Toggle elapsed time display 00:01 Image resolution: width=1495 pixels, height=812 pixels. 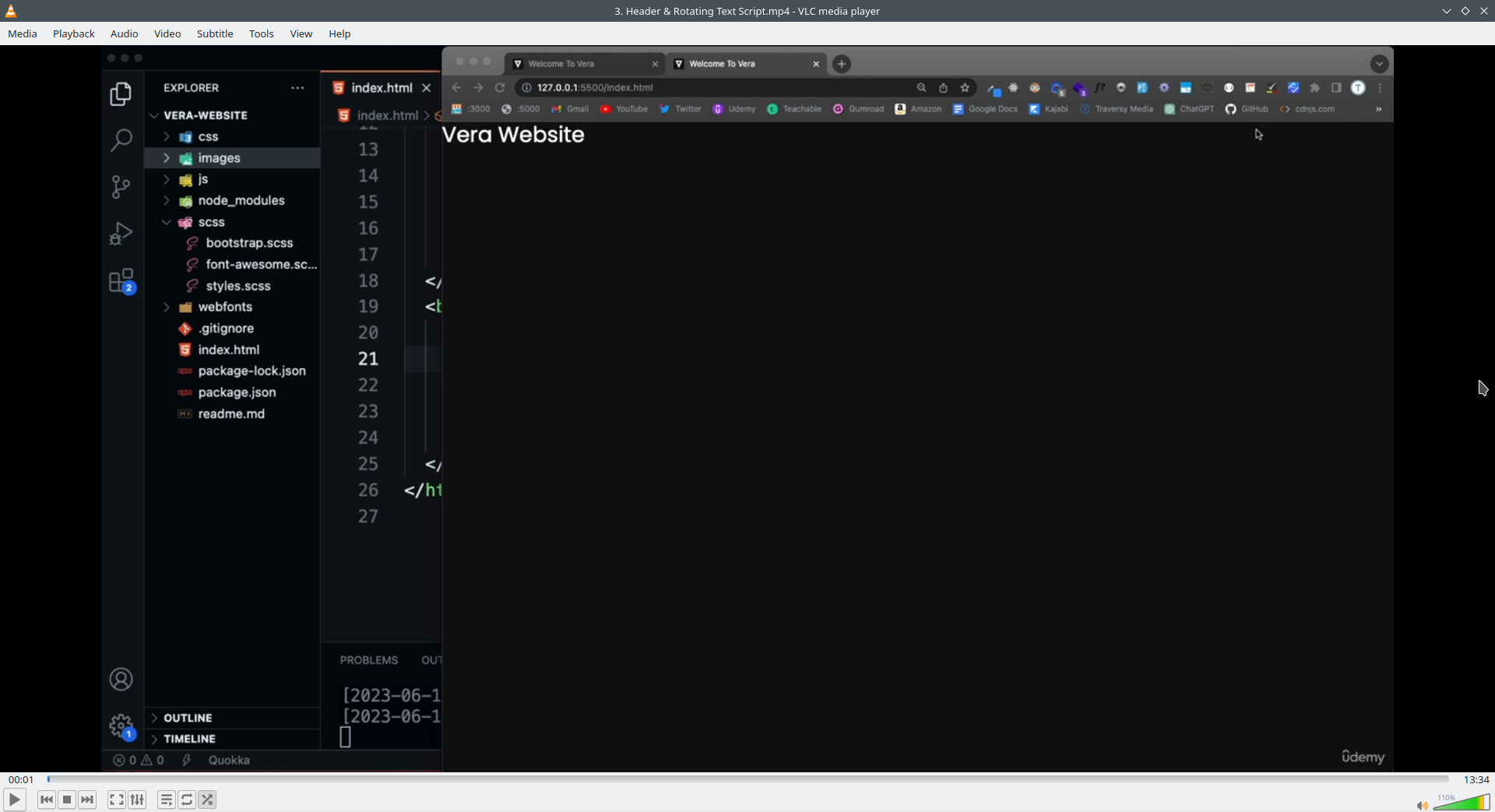[x=21, y=779]
